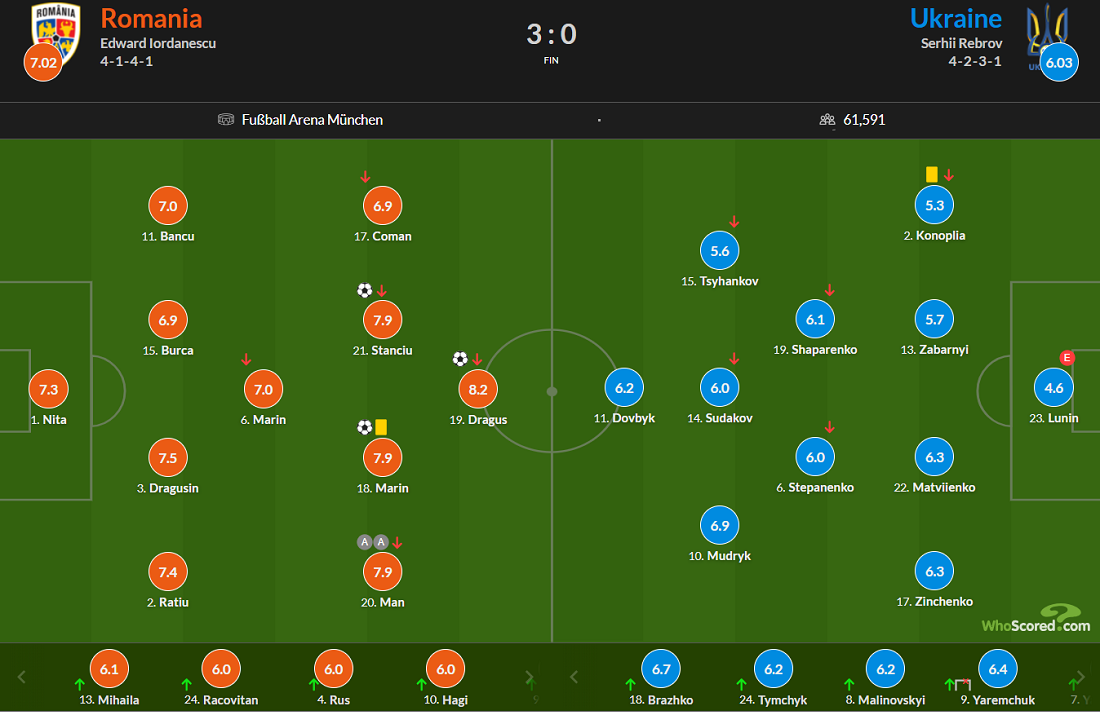The image size is (1100, 715).
Task: Click the yellow card above 18. Marin
Action: click(381, 427)
